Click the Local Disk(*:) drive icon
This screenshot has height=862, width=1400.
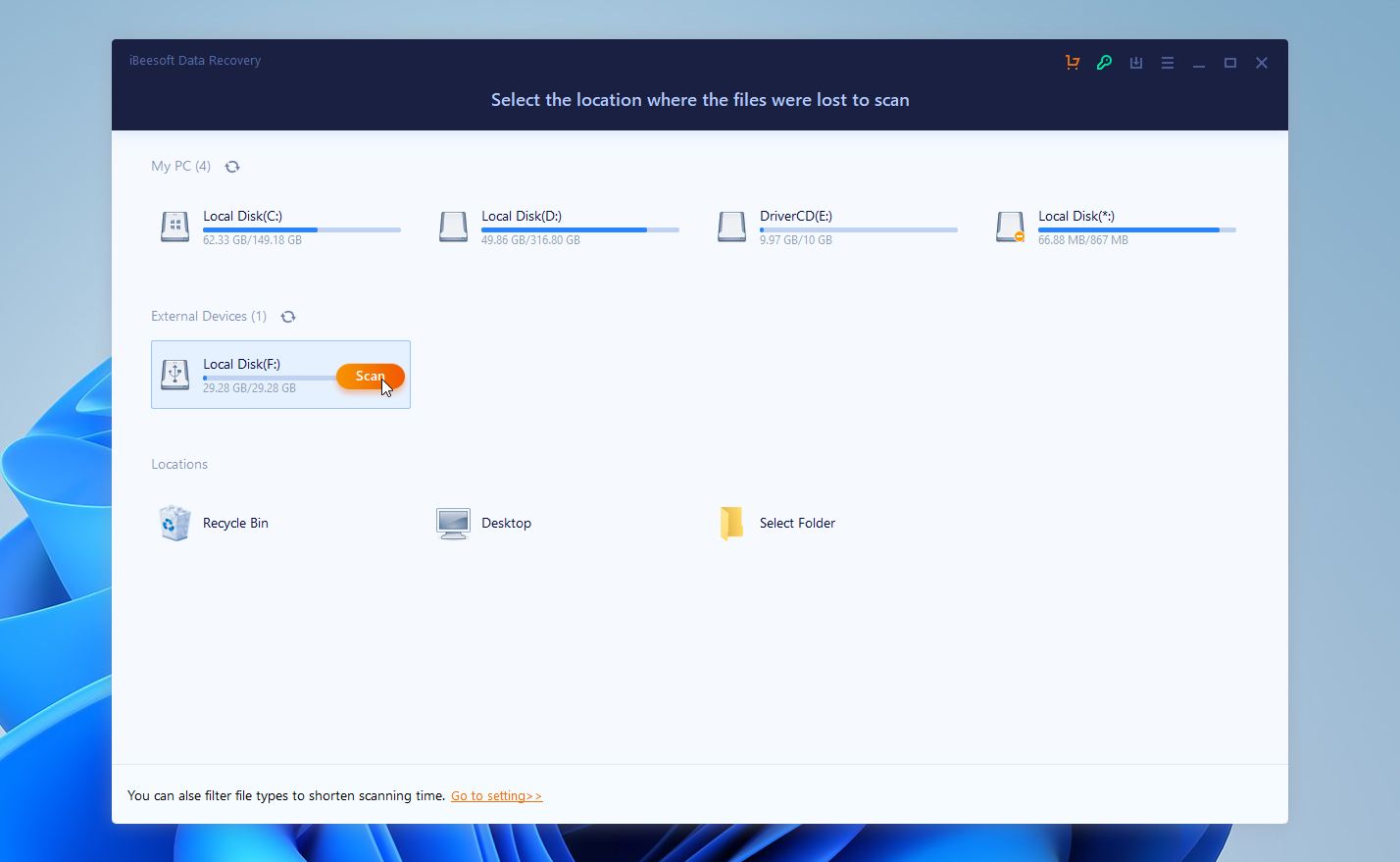pos(1009,227)
